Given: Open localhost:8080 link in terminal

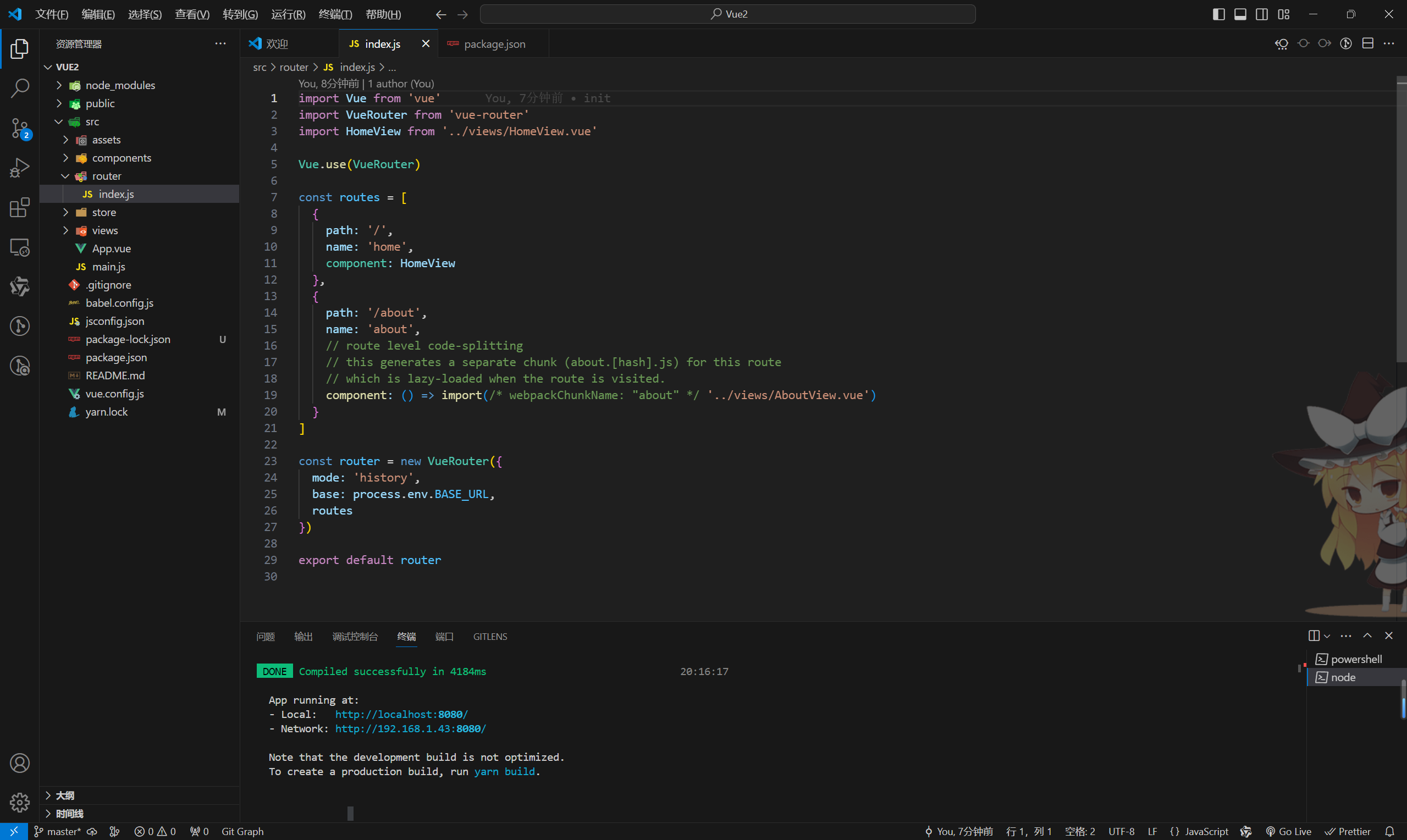Looking at the screenshot, I should [x=401, y=714].
